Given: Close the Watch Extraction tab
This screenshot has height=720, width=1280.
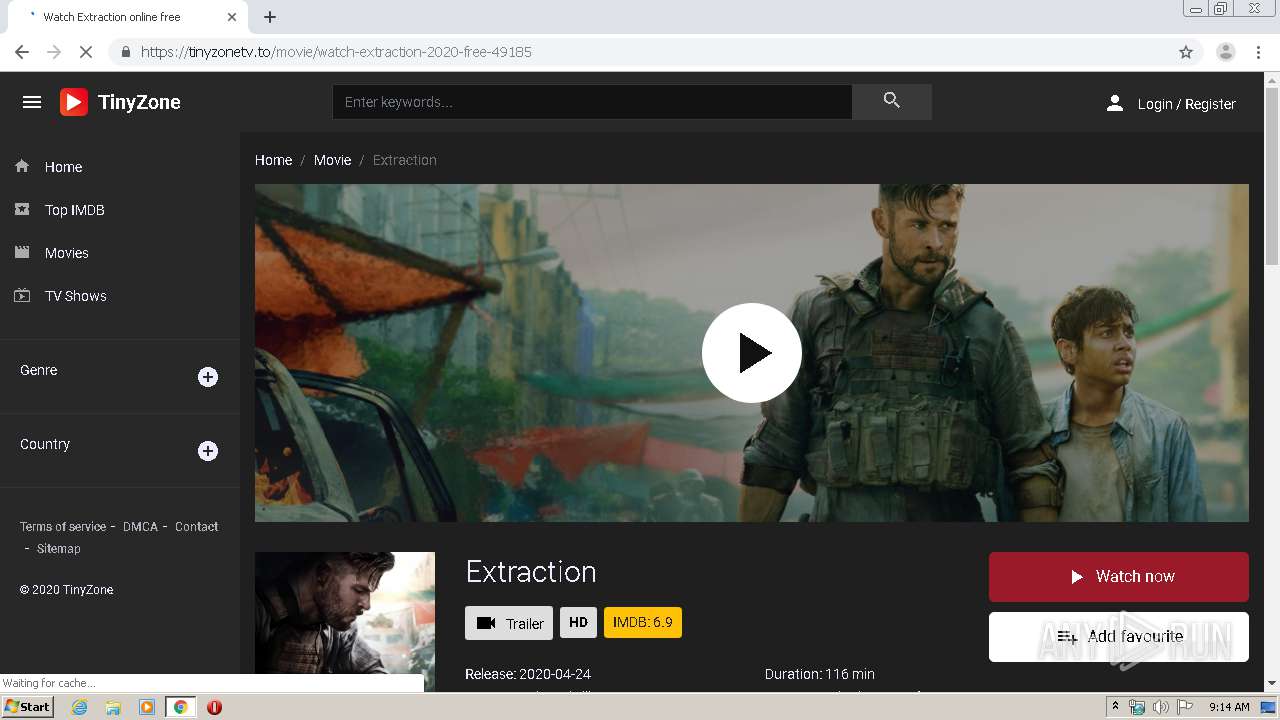Looking at the screenshot, I should [x=232, y=17].
